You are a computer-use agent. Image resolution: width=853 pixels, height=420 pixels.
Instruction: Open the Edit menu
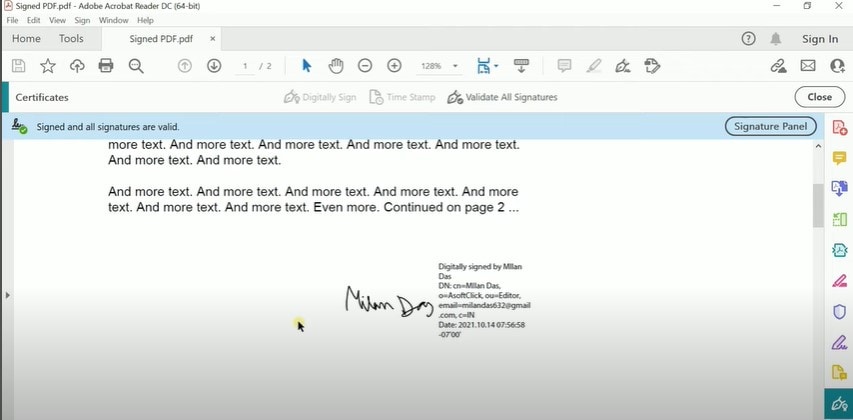pos(34,20)
